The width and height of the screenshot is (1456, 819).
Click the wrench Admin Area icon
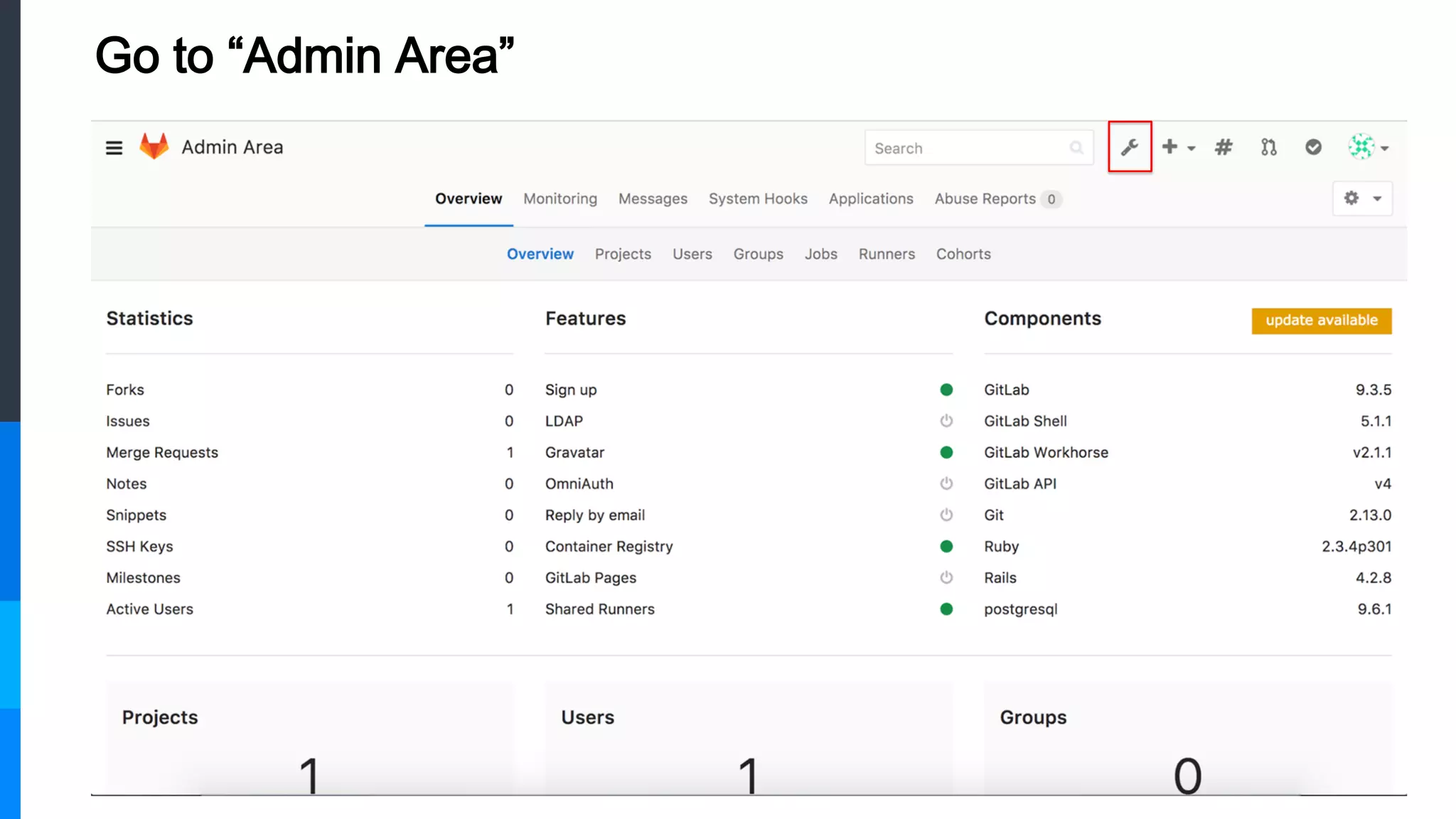coord(1130,147)
